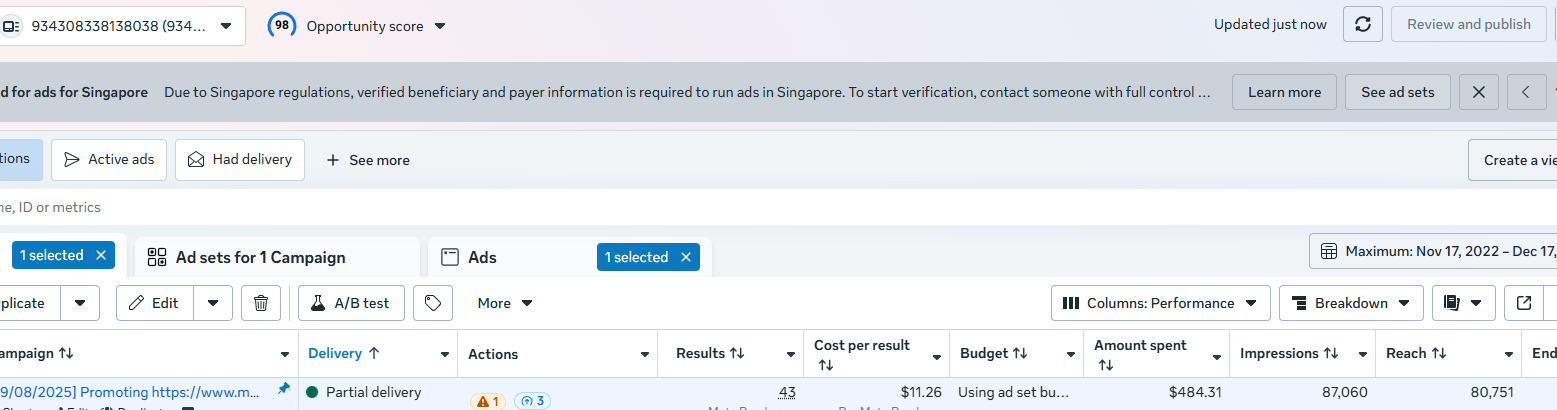
Task: Open the reports icon dropdown
Action: [1464, 303]
